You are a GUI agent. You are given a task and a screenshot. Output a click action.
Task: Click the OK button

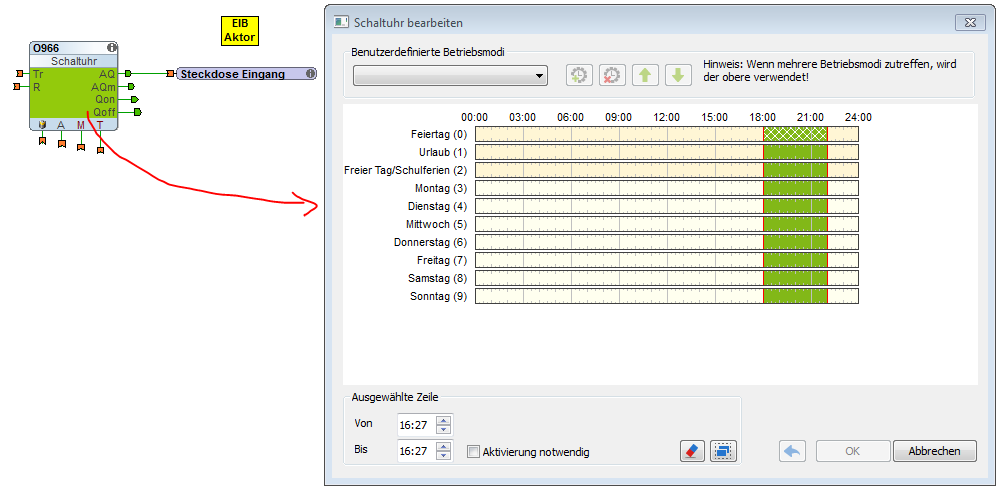click(x=852, y=451)
